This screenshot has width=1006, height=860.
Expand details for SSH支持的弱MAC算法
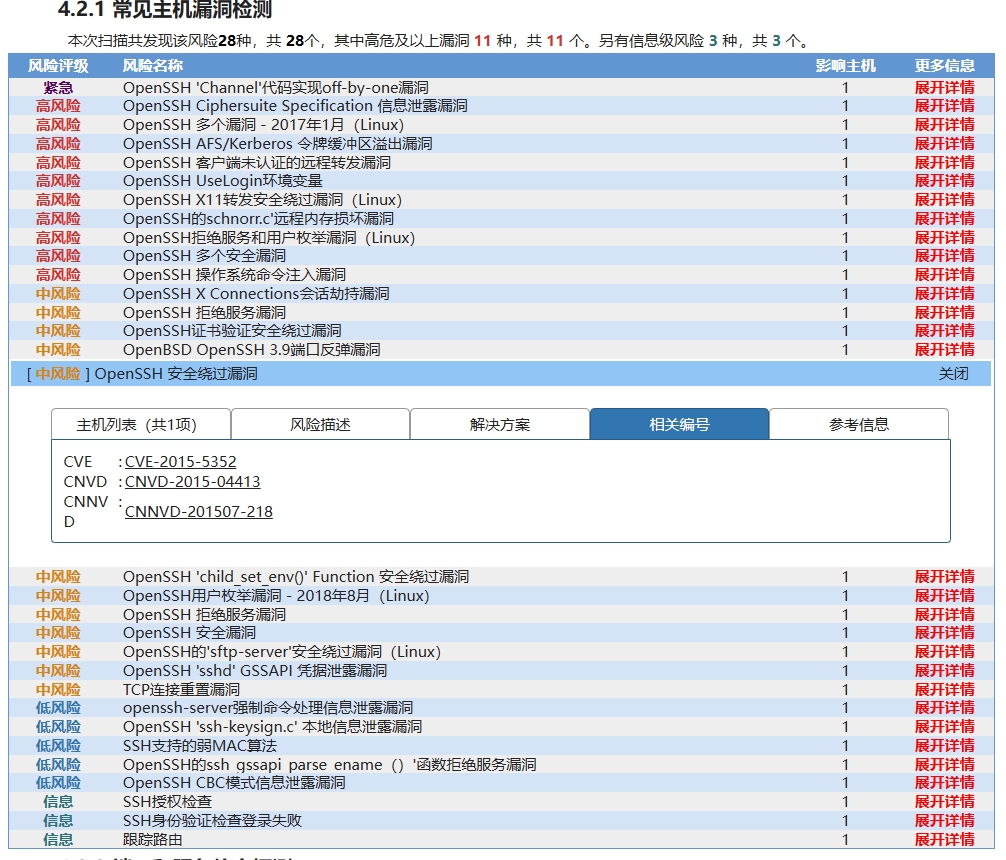pyautogui.click(x=944, y=746)
